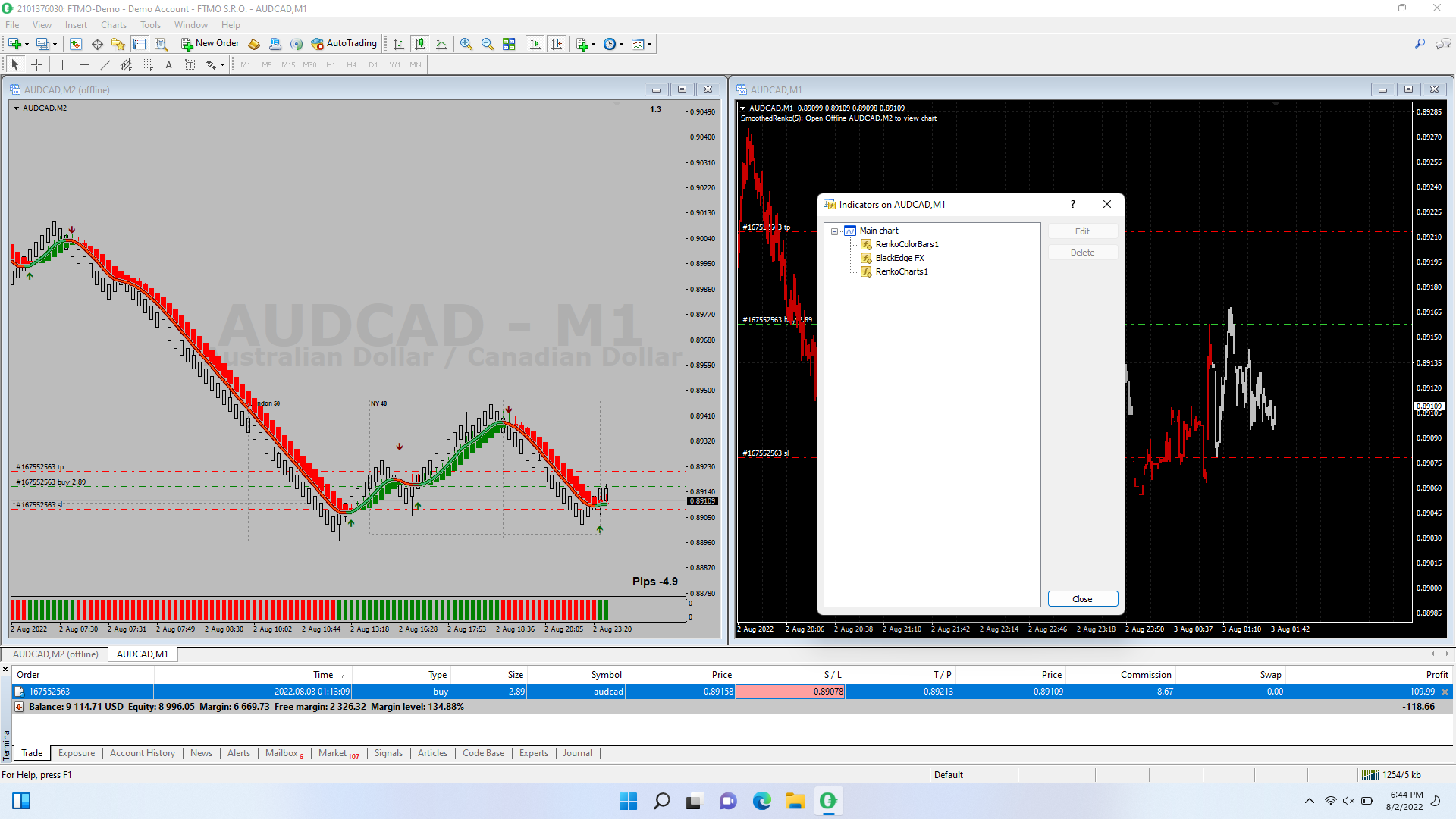Screen dimensions: 1456x819
Task: Toggle the Auto Scroll chart button
Action: pos(535,44)
